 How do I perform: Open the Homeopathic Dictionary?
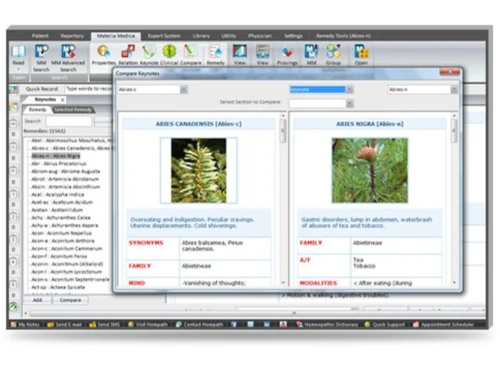[x=327, y=324]
